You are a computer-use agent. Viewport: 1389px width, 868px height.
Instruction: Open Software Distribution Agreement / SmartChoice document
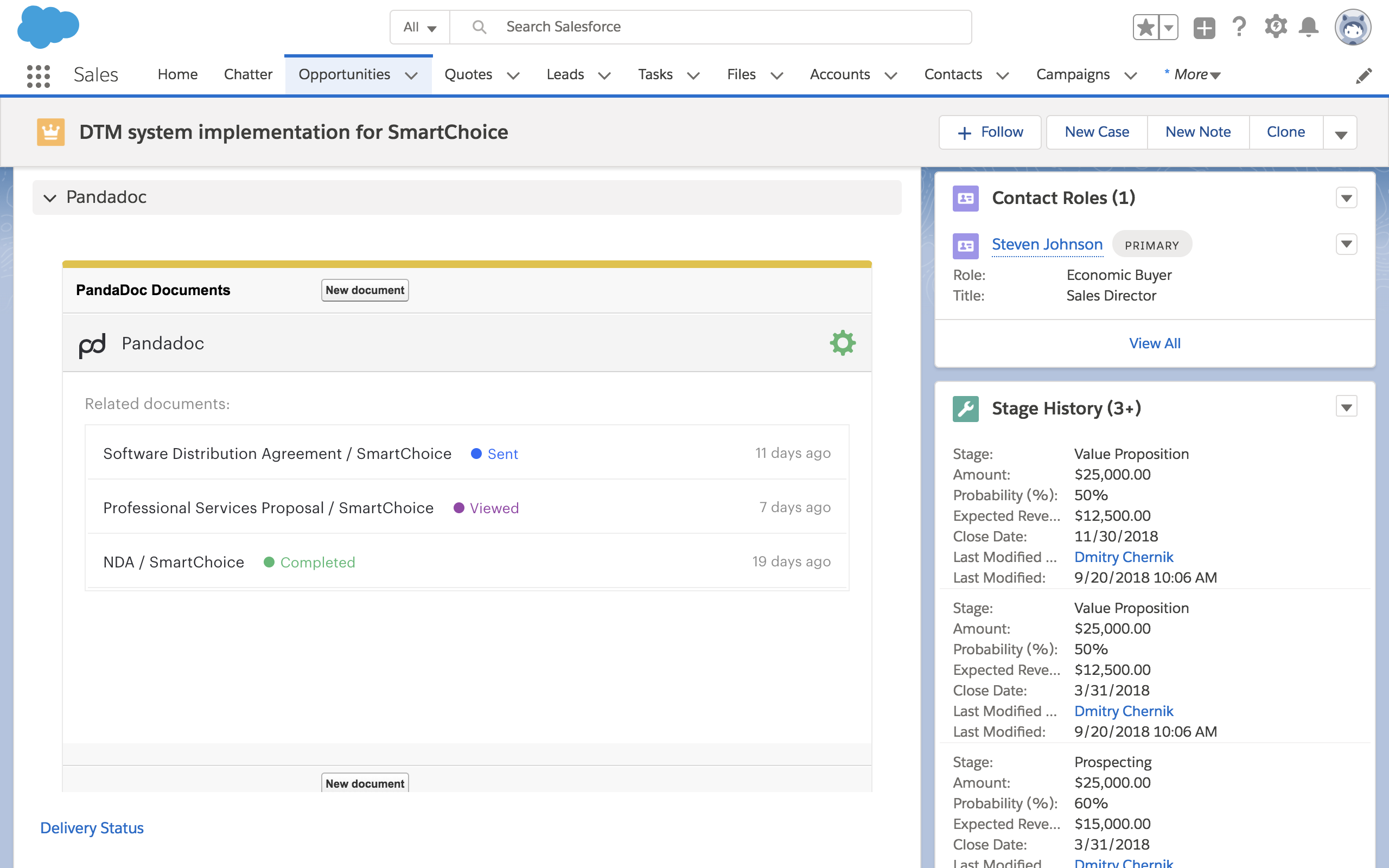[x=277, y=454]
